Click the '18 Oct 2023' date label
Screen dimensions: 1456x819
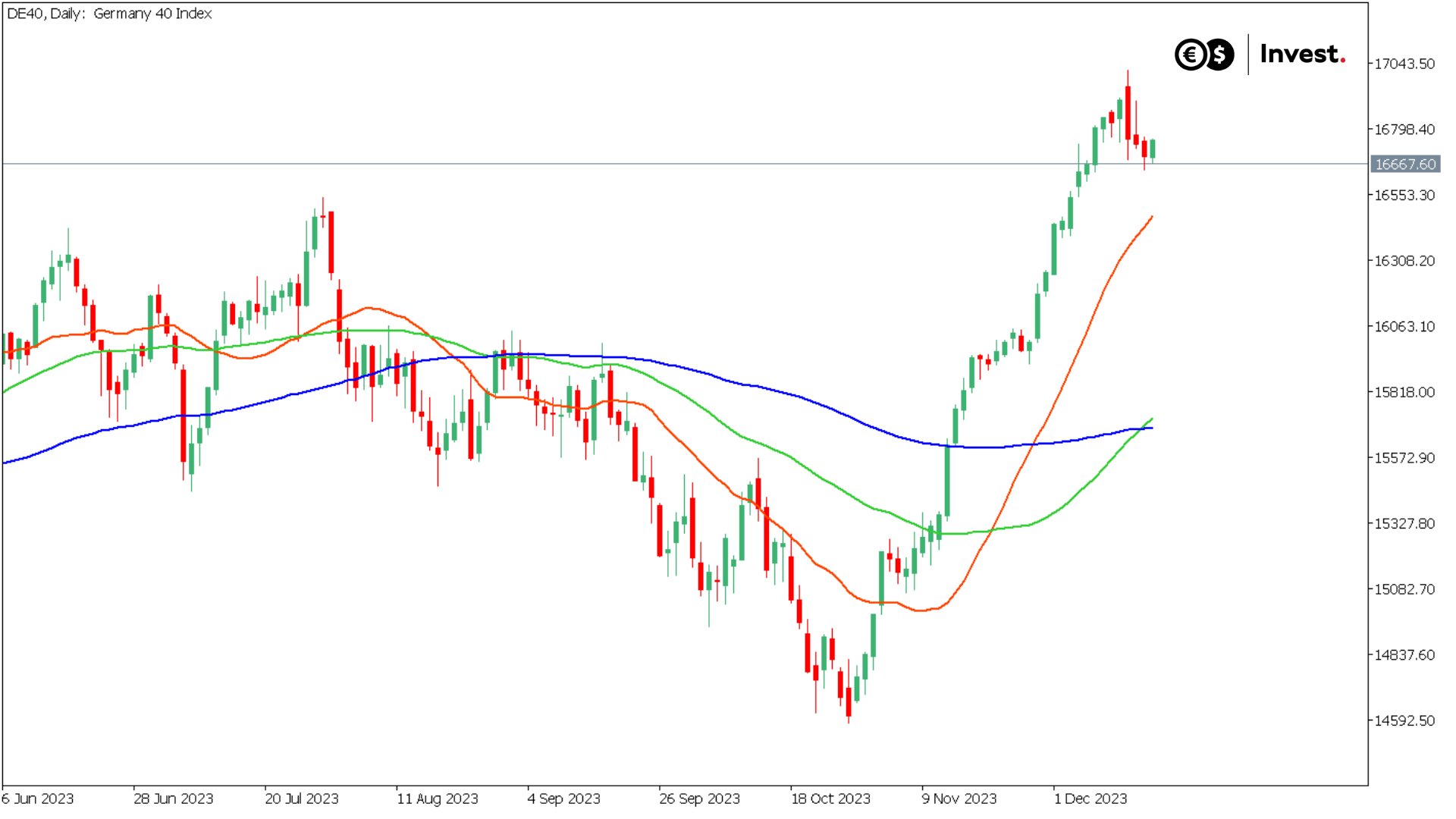(x=831, y=799)
